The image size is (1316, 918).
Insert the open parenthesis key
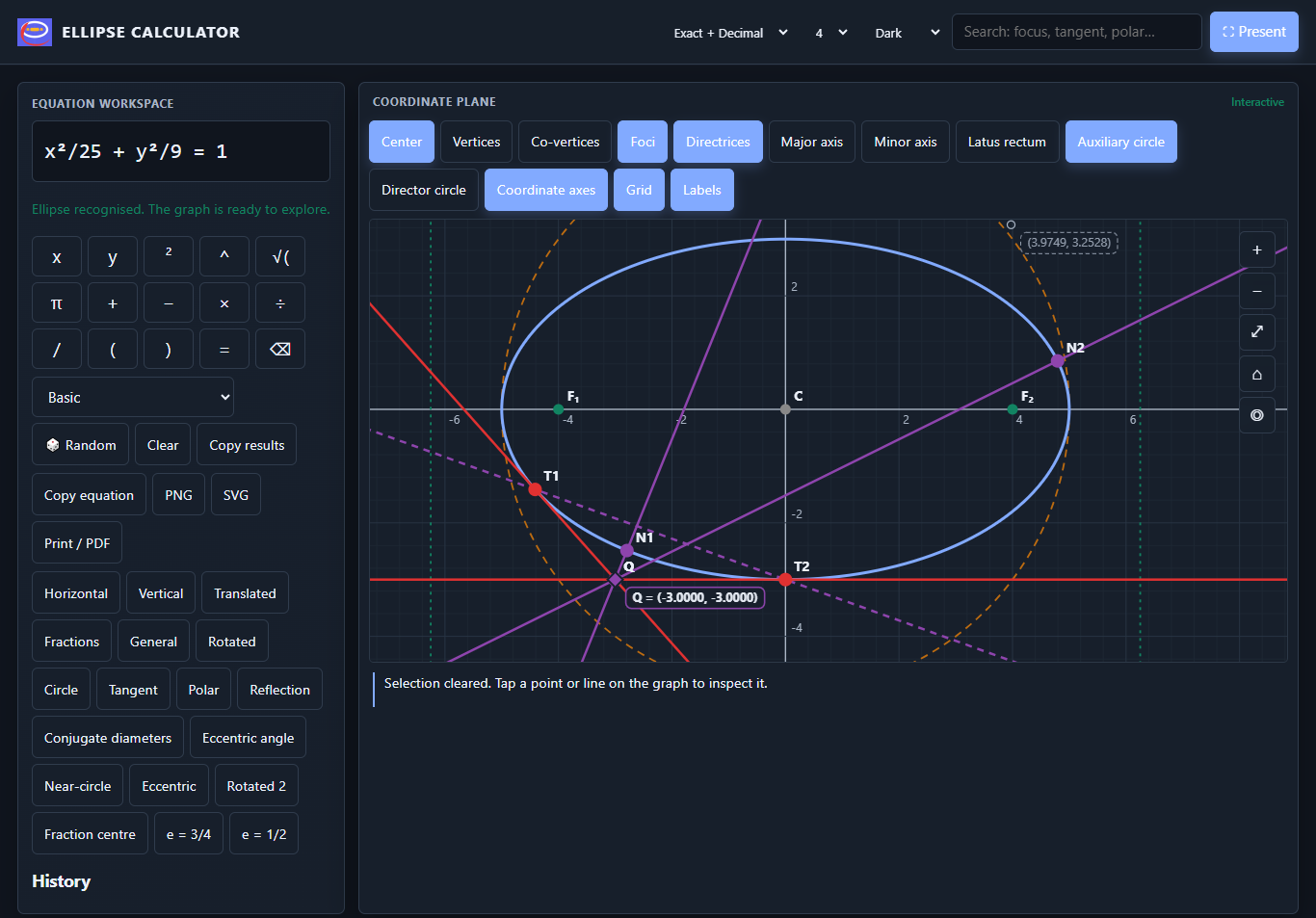coord(113,349)
